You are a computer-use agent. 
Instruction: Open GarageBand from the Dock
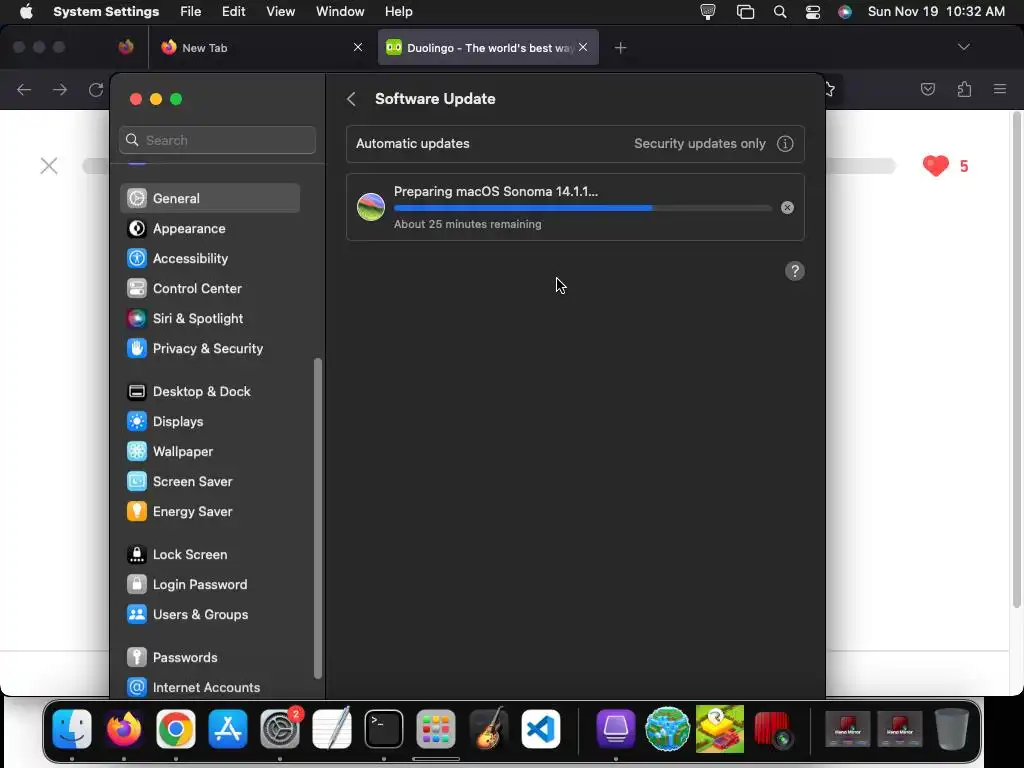point(488,729)
